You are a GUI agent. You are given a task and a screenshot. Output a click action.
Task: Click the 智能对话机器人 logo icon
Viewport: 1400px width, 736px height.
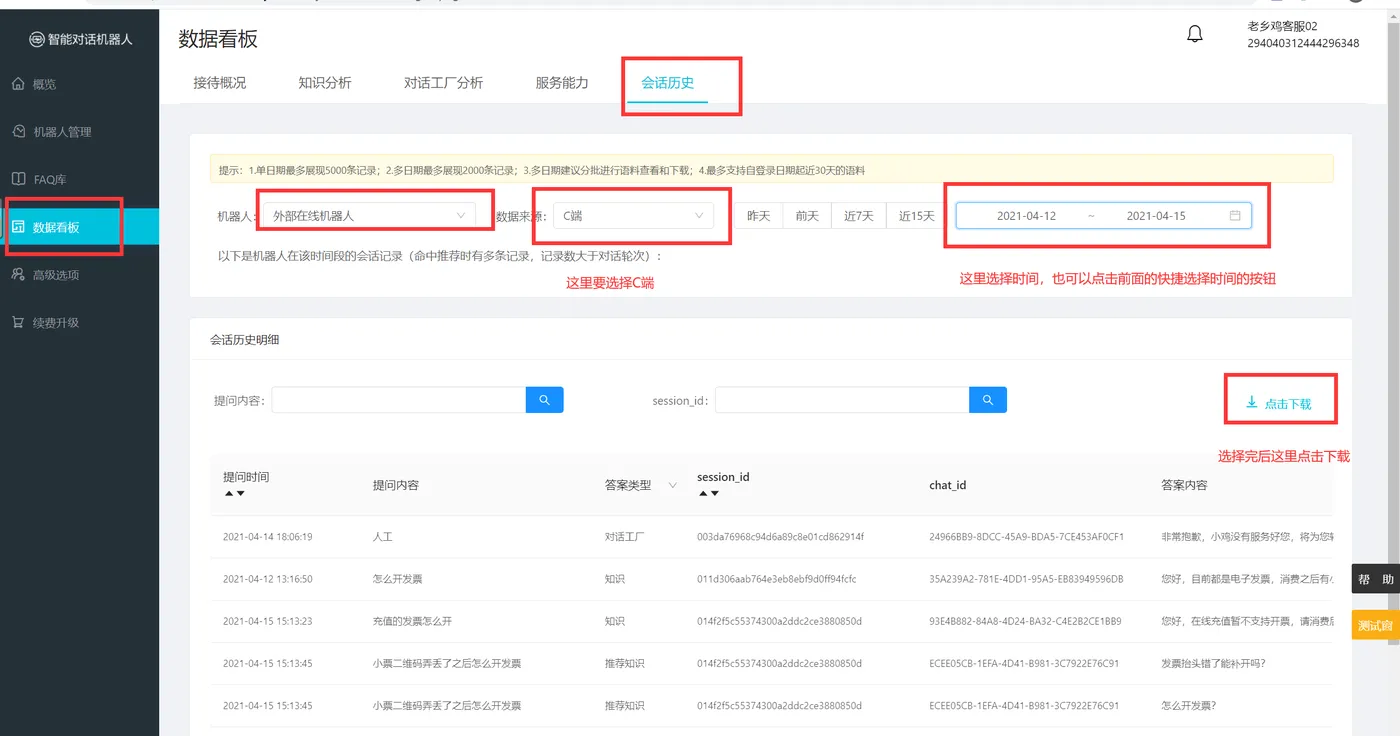37,39
